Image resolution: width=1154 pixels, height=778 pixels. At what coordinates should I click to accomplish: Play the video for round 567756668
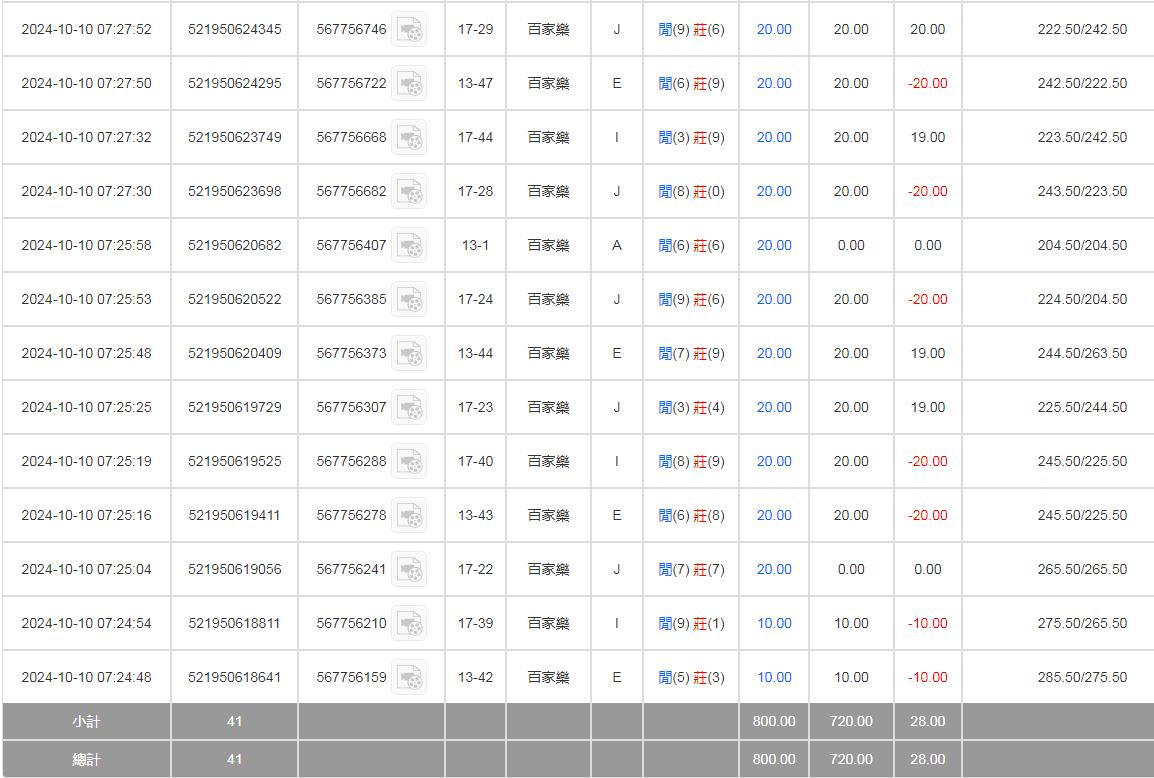[x=408, y=138]
